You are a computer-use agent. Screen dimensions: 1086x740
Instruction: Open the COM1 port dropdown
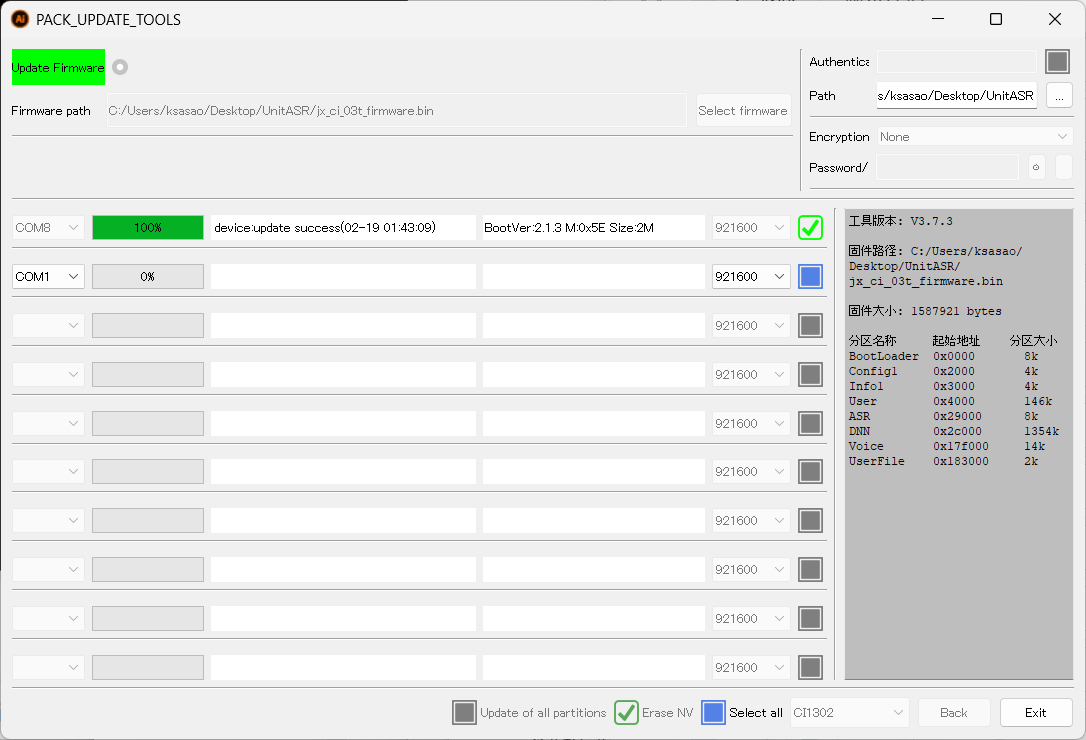48,276
